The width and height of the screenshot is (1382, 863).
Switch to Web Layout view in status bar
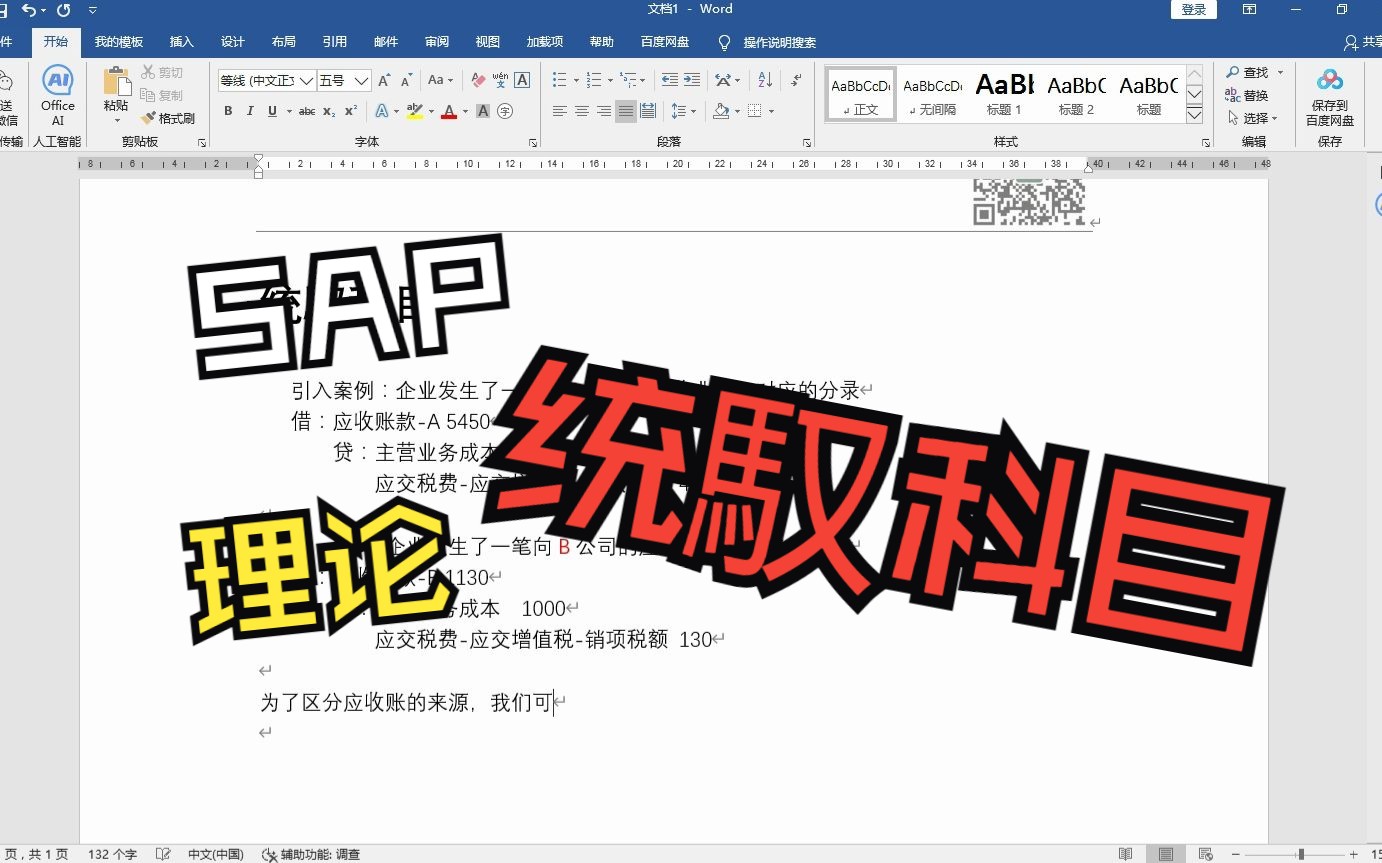click(x=1206, y=854)
